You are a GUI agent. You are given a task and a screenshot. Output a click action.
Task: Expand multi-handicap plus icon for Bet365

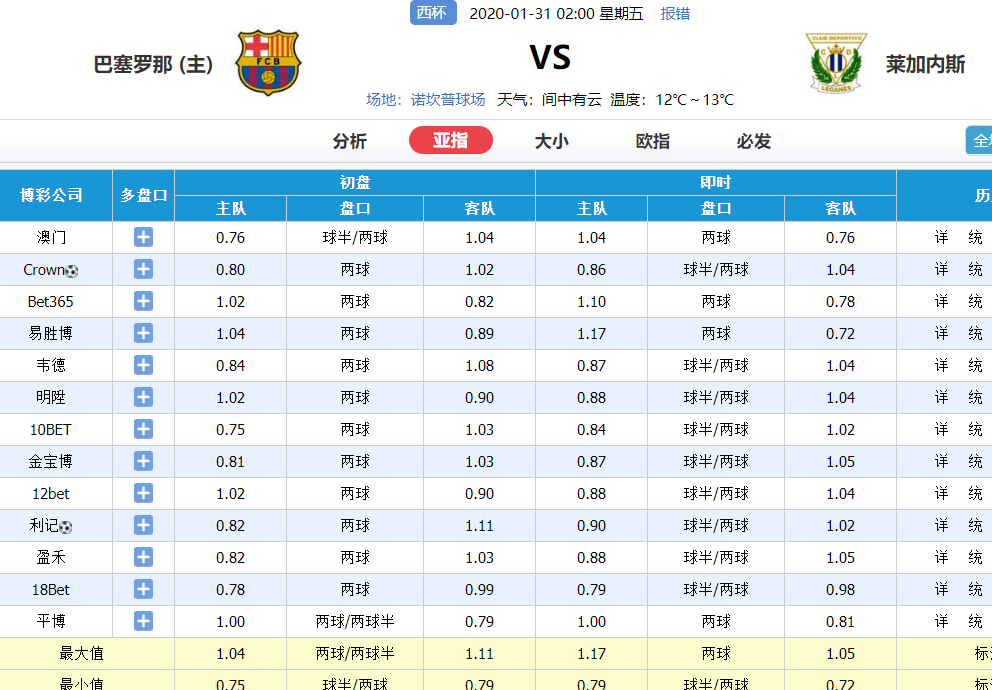coord(143,301)
